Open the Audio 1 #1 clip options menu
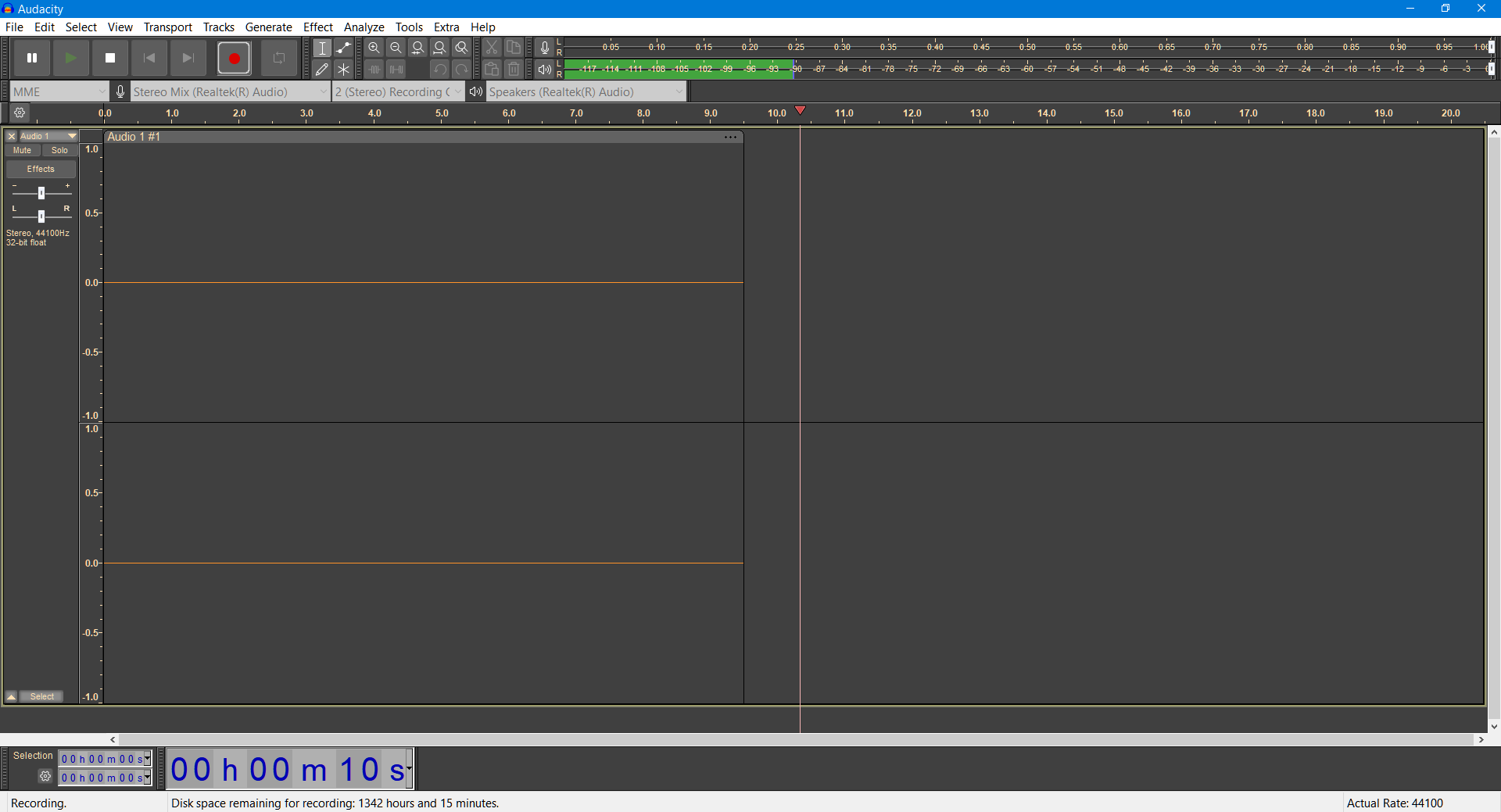The image size is (1501, 812). pos(730,137)
